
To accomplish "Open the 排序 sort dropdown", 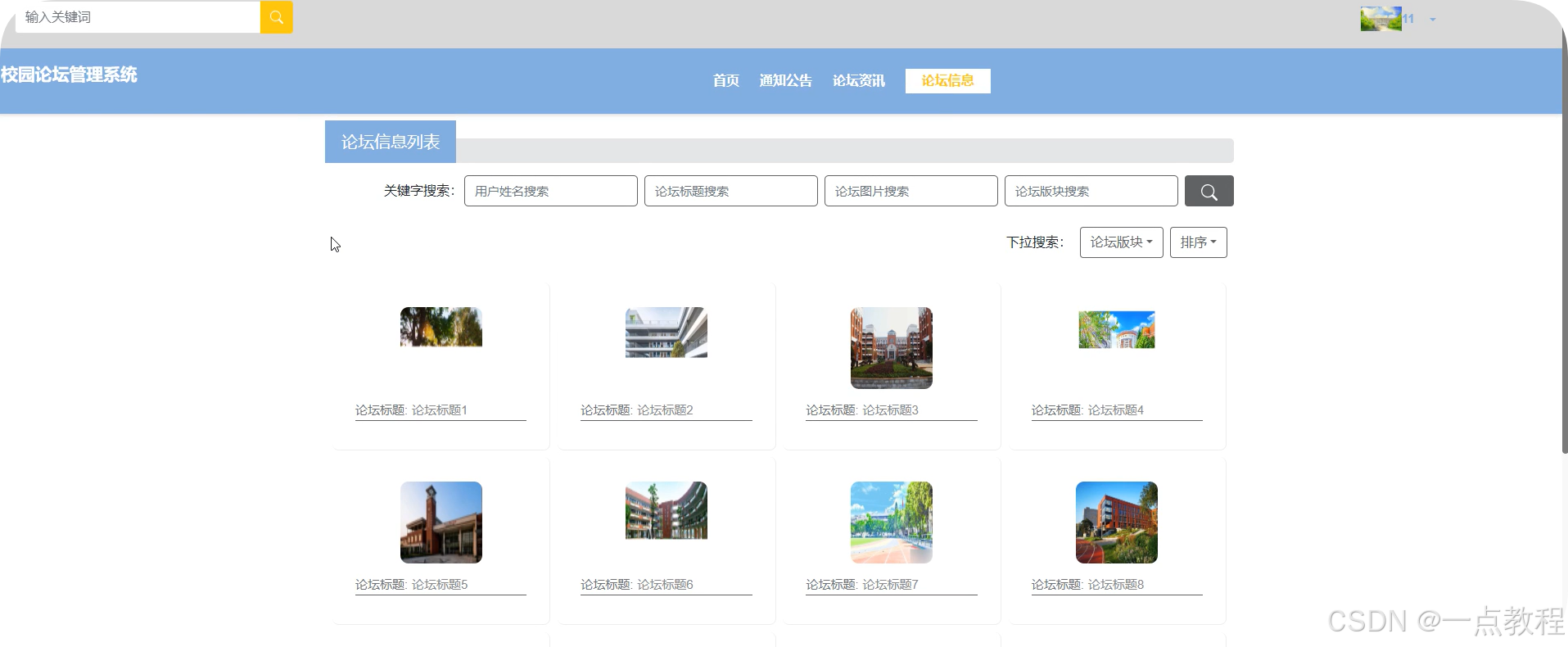I will (1198, 242).
